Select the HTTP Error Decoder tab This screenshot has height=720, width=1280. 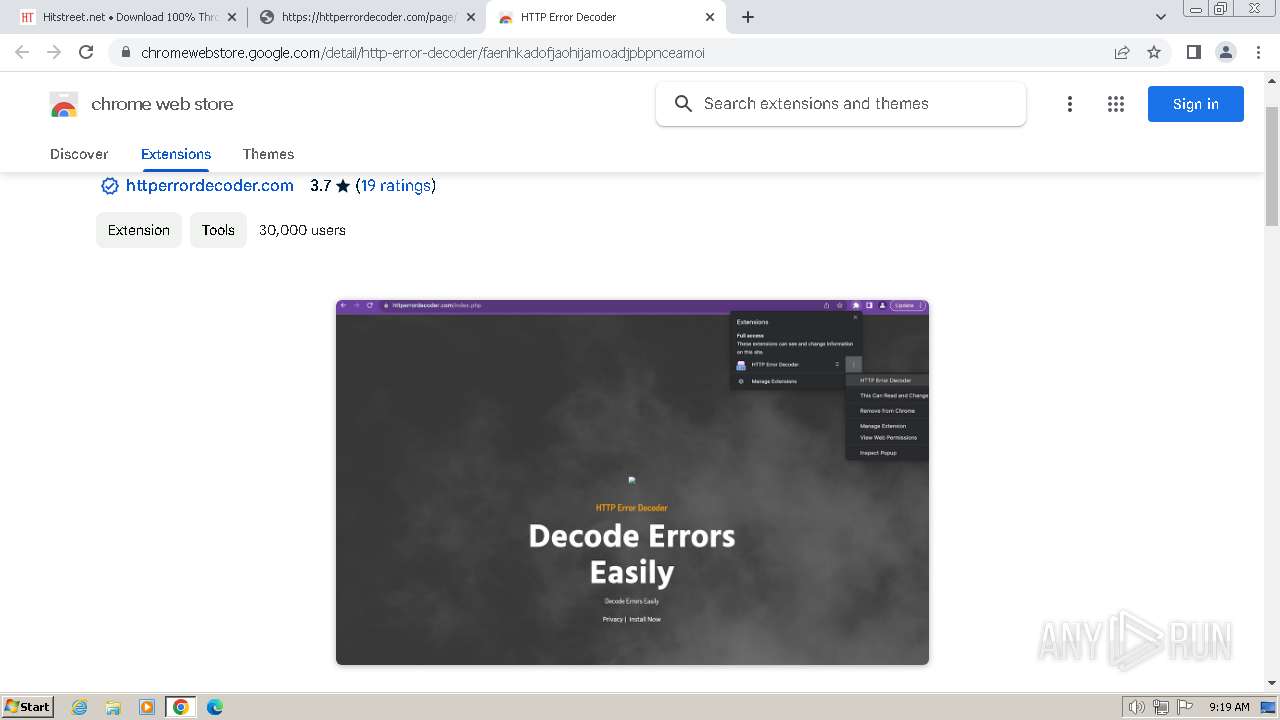(x=605, y=17)
